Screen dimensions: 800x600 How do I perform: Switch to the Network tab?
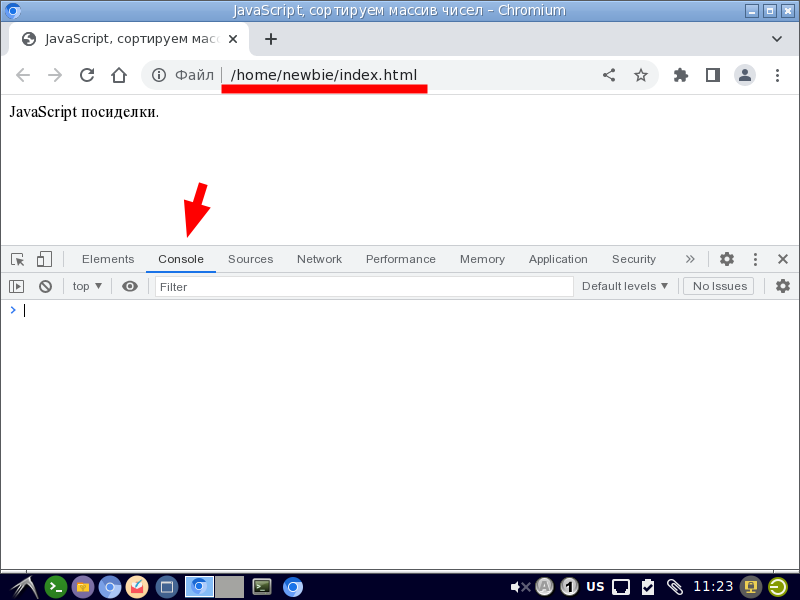(319, 259)
